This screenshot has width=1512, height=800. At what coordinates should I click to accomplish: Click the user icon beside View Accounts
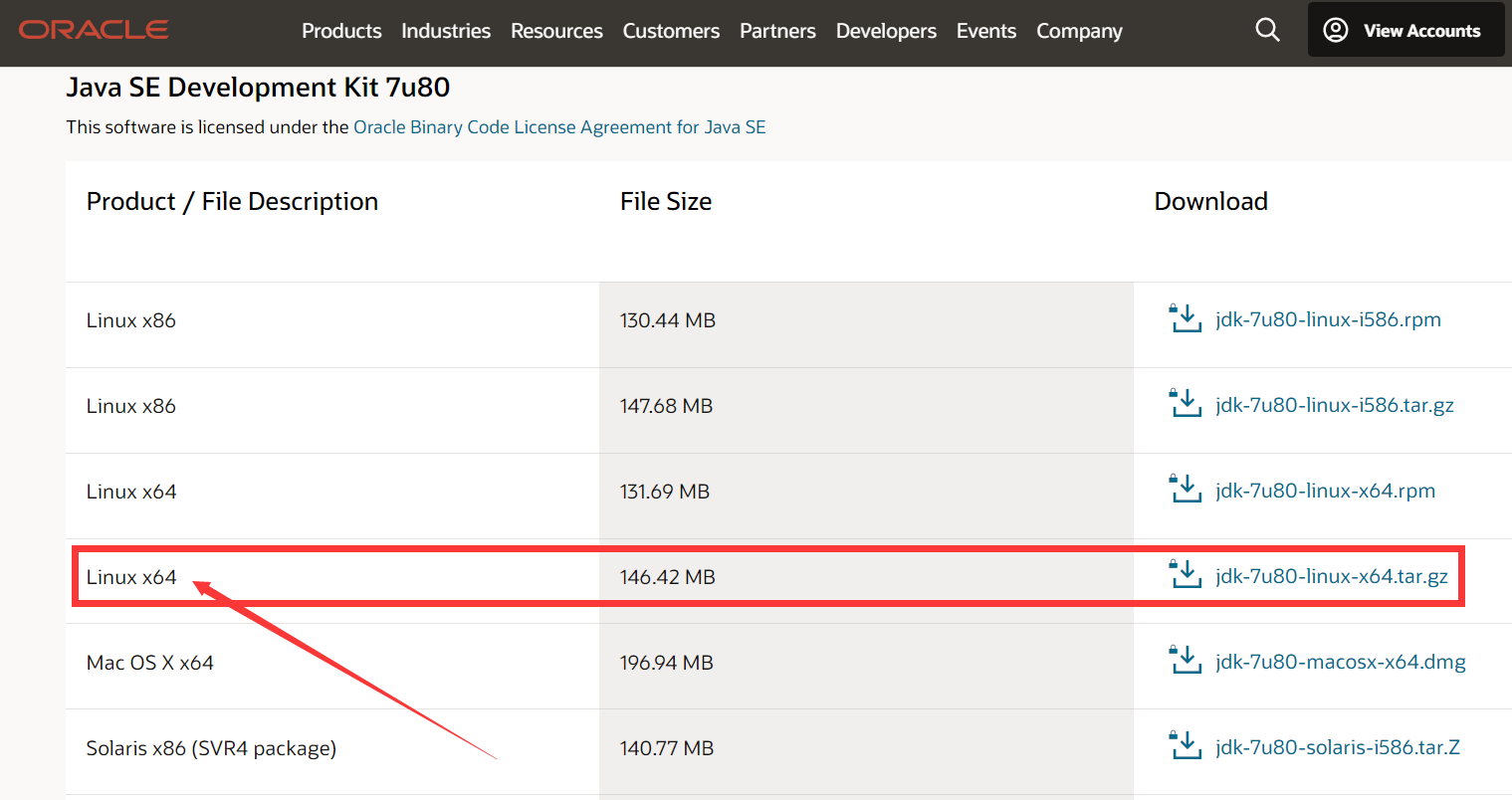tap(1336, 30)
